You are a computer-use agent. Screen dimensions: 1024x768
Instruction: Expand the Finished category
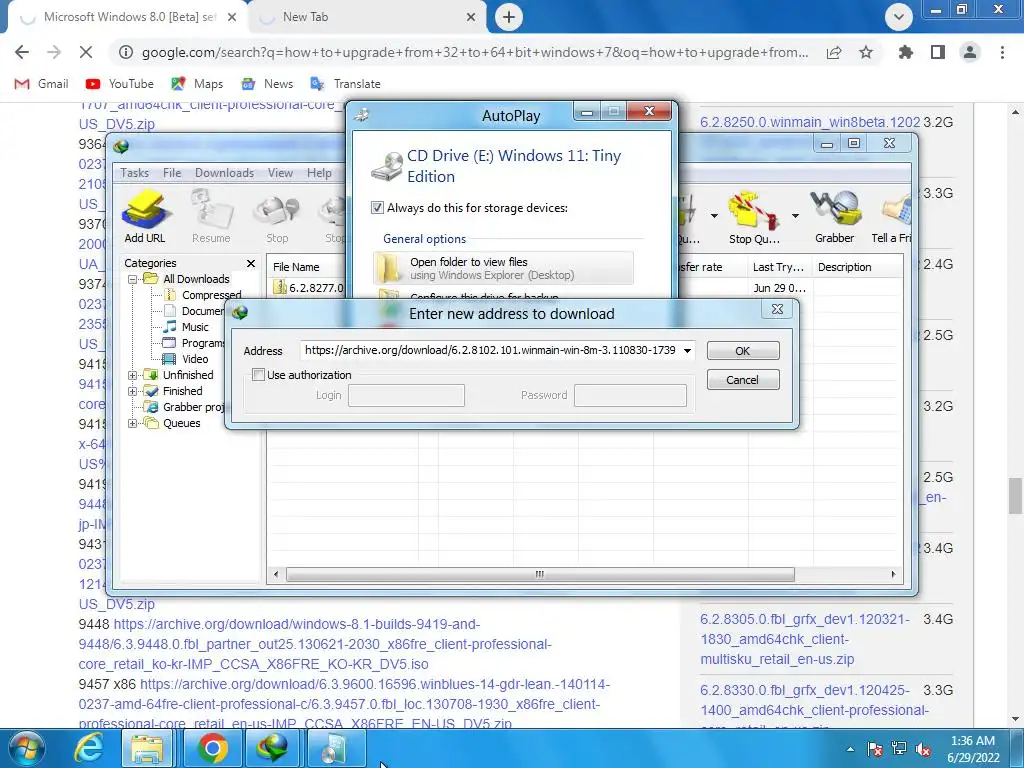[133, 391]
